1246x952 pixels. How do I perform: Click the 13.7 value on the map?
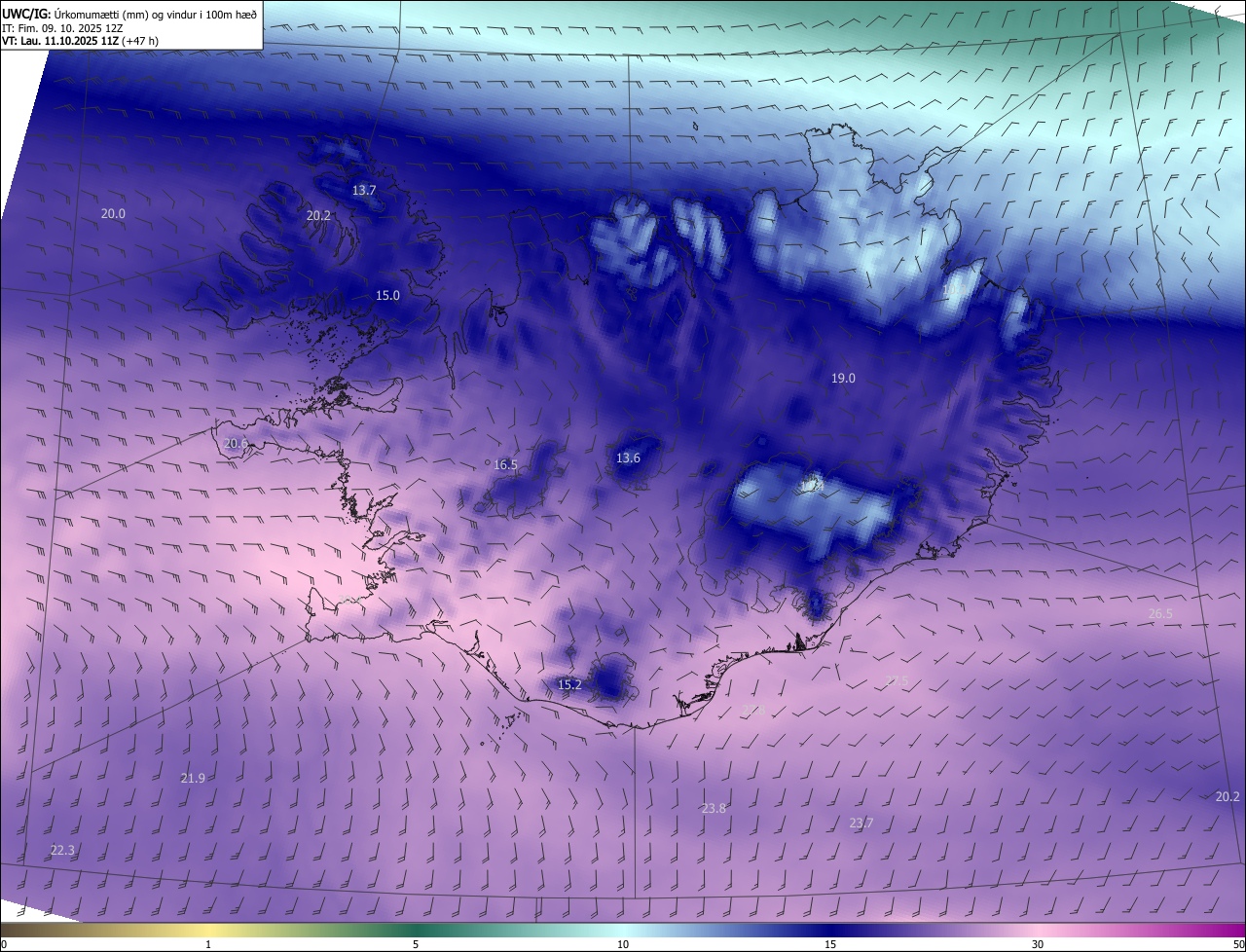(x=364, y=191)
